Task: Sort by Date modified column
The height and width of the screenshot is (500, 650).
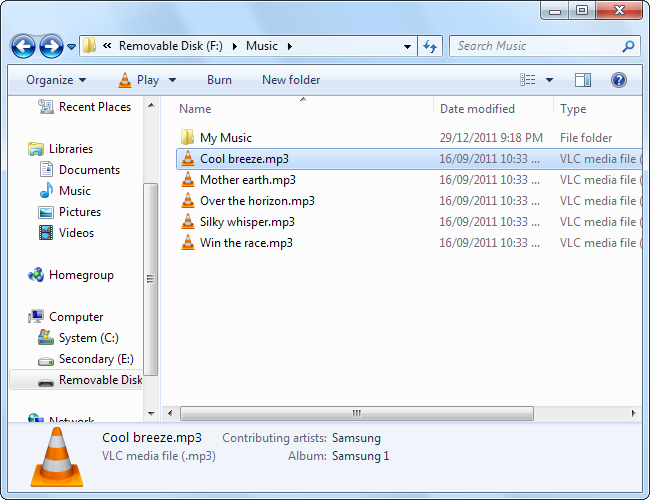Action: 477,109
